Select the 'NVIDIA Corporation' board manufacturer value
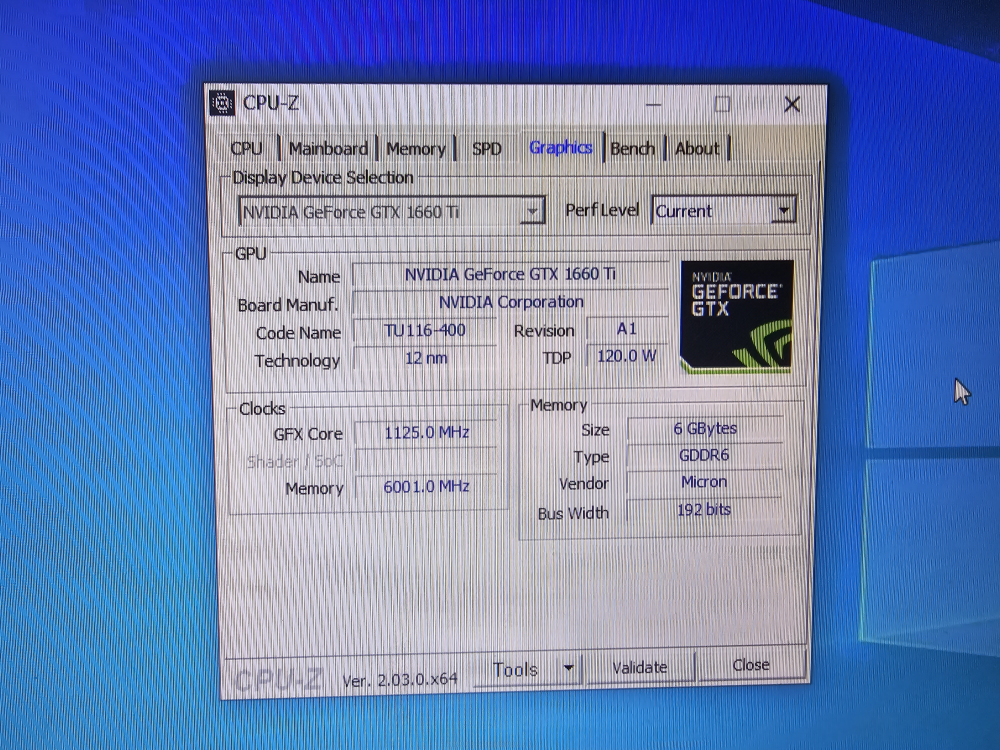The image size is (1000, 750). point(510,302)
